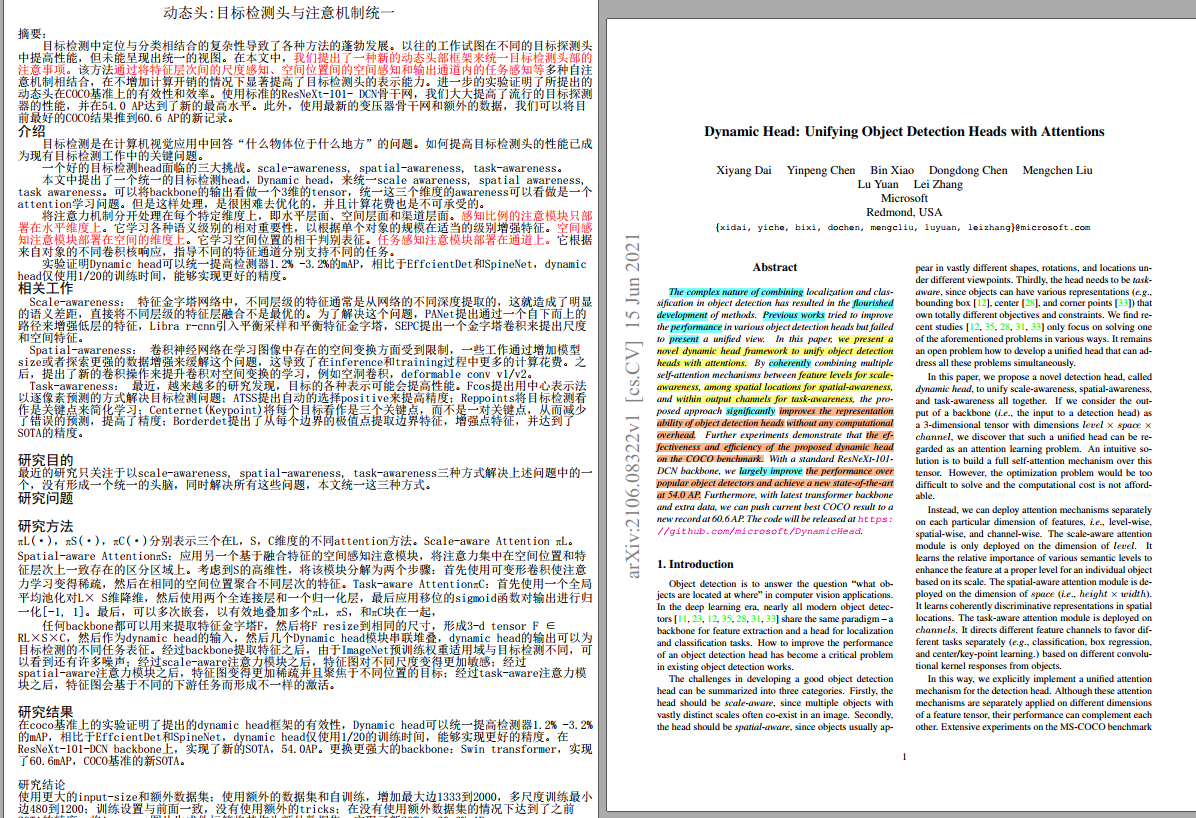Viewport: 1196px width, 818px height.
Task: Click the Abstract heading in the PDF
Action: [x=774, y=267]
